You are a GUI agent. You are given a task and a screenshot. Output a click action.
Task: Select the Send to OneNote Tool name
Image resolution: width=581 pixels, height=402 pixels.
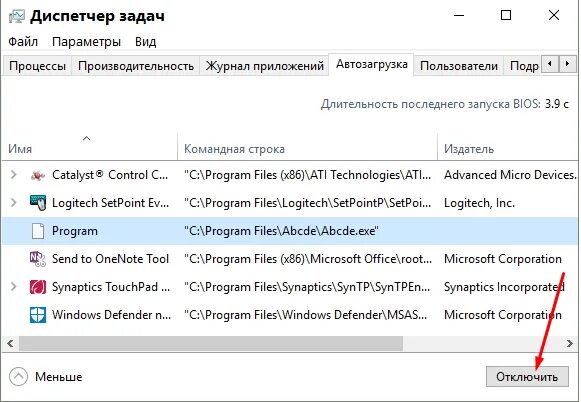(110, 259)
